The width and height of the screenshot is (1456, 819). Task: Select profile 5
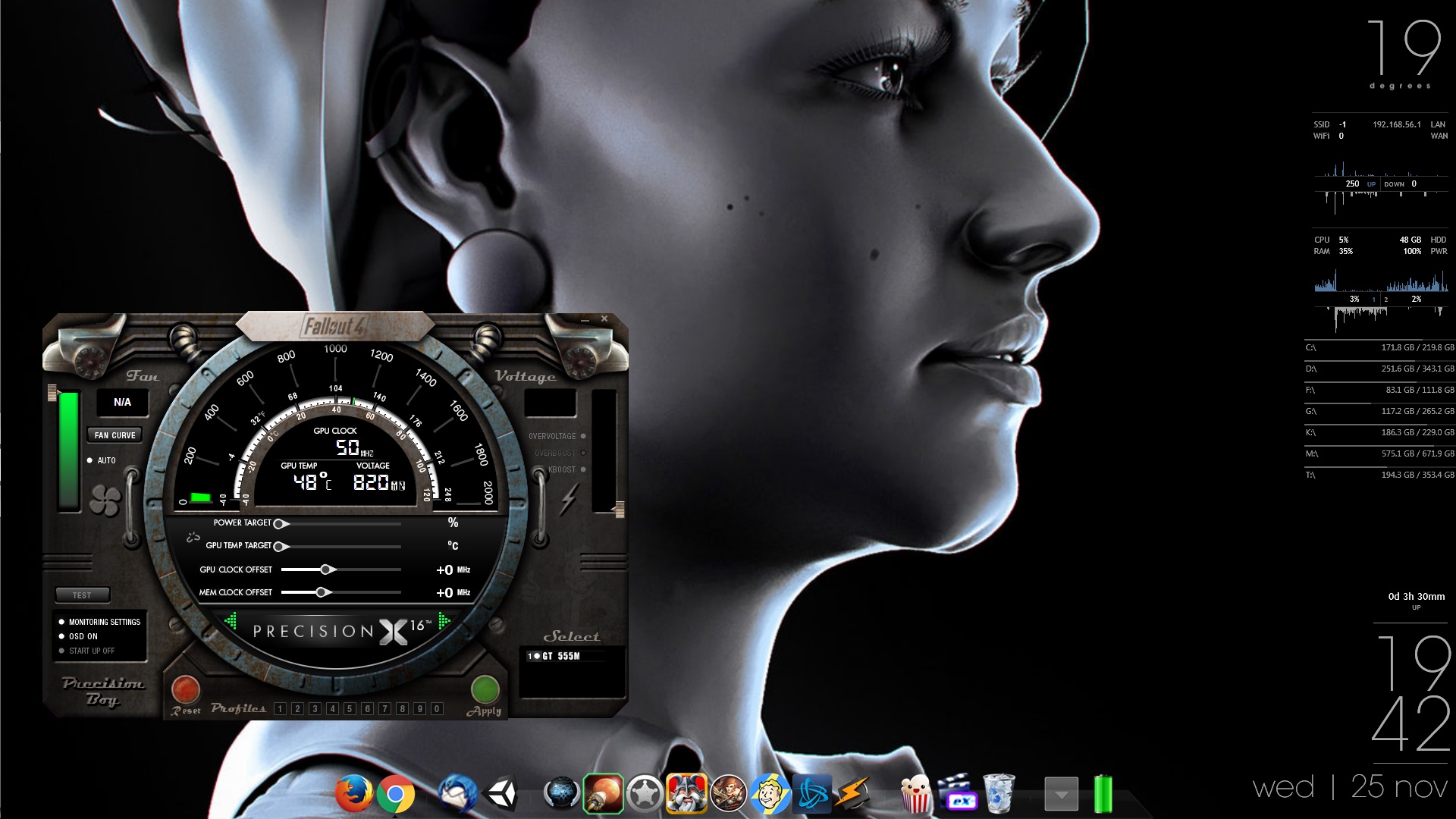350,709
